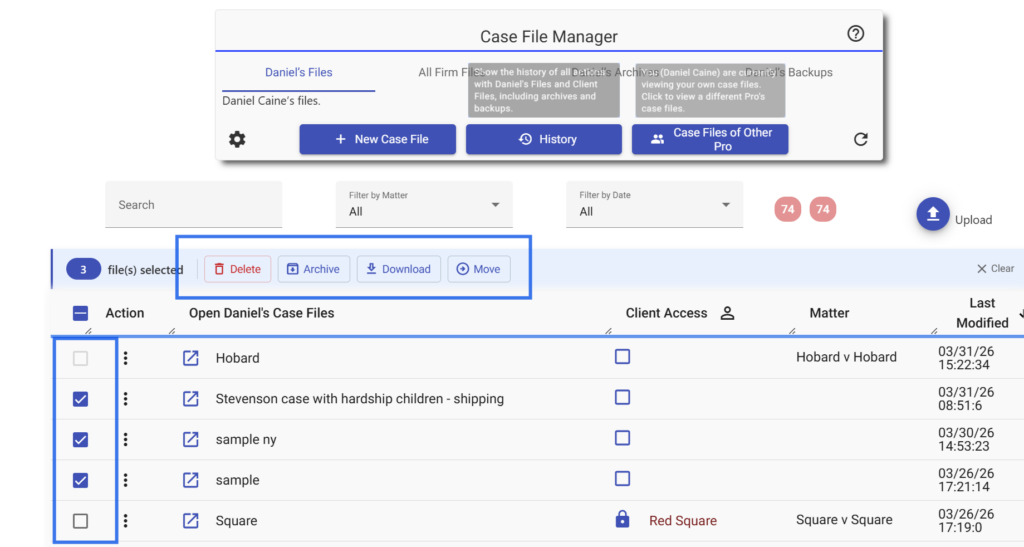
Task: Click the blue Upload arrow icon
Action: click(932, 214)
